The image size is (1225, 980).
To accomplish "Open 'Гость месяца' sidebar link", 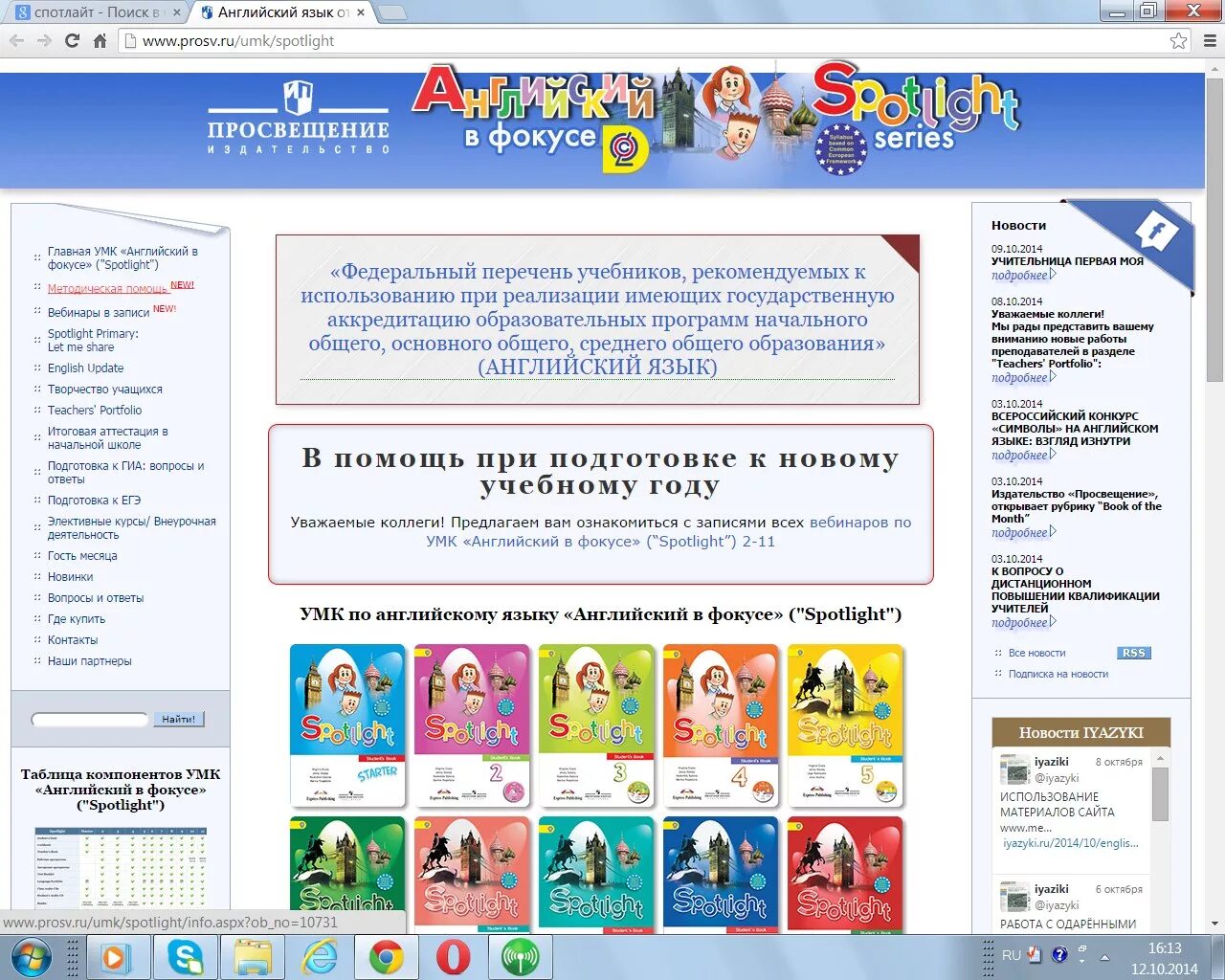I will [x=82, y=556].
